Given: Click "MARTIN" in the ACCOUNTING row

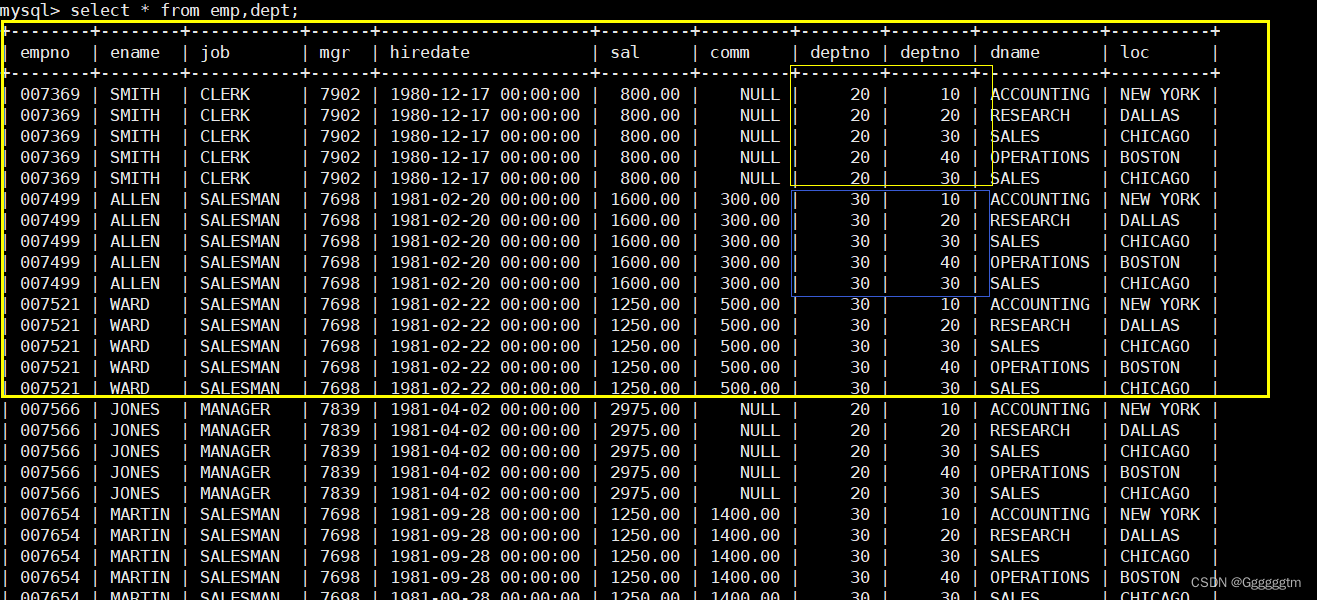Looking at the screenshot, I should [x=140, y=514].
